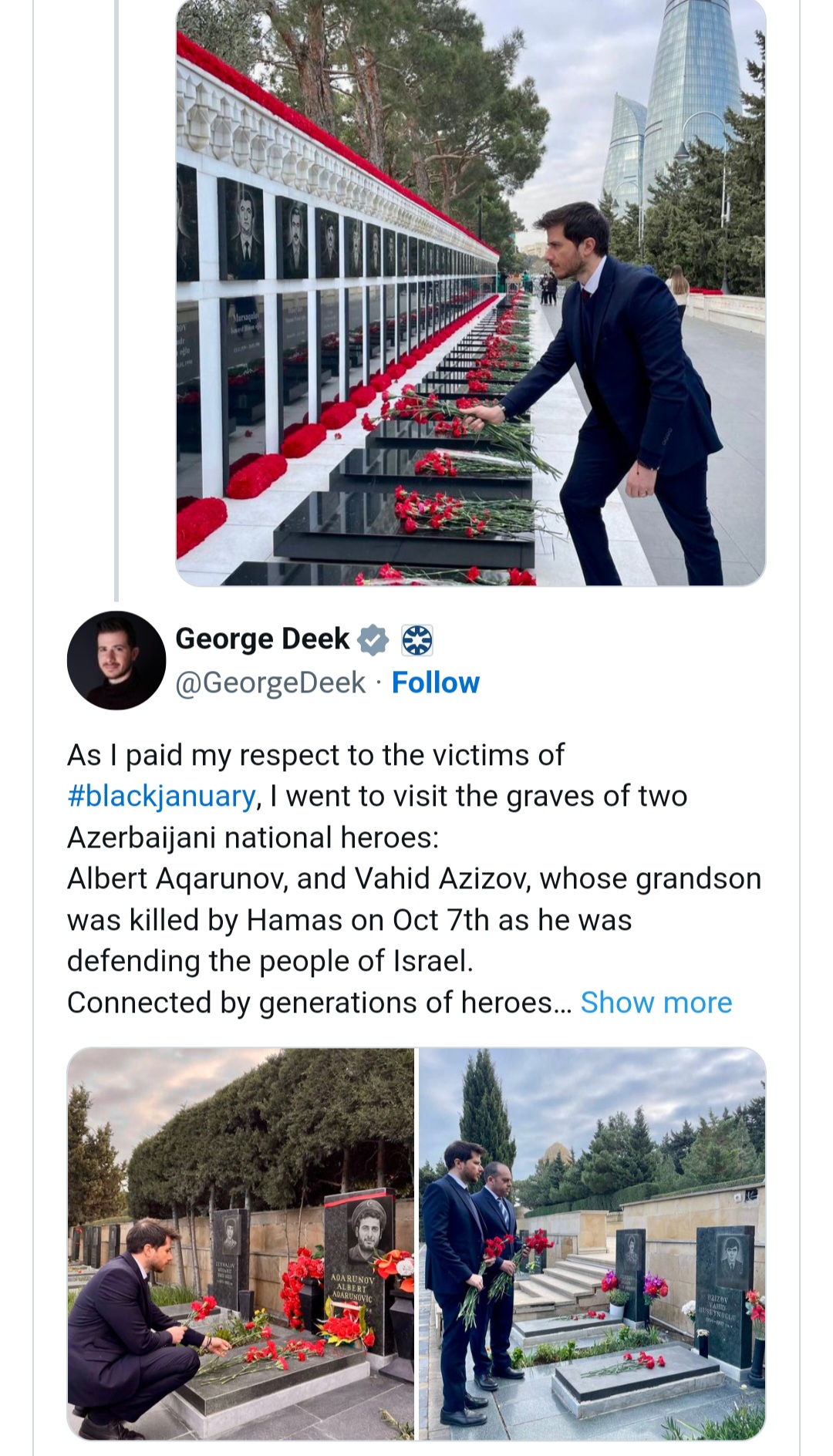Click the blue verified checkmark badge
833x1456 pixels.
pos(374,639)
